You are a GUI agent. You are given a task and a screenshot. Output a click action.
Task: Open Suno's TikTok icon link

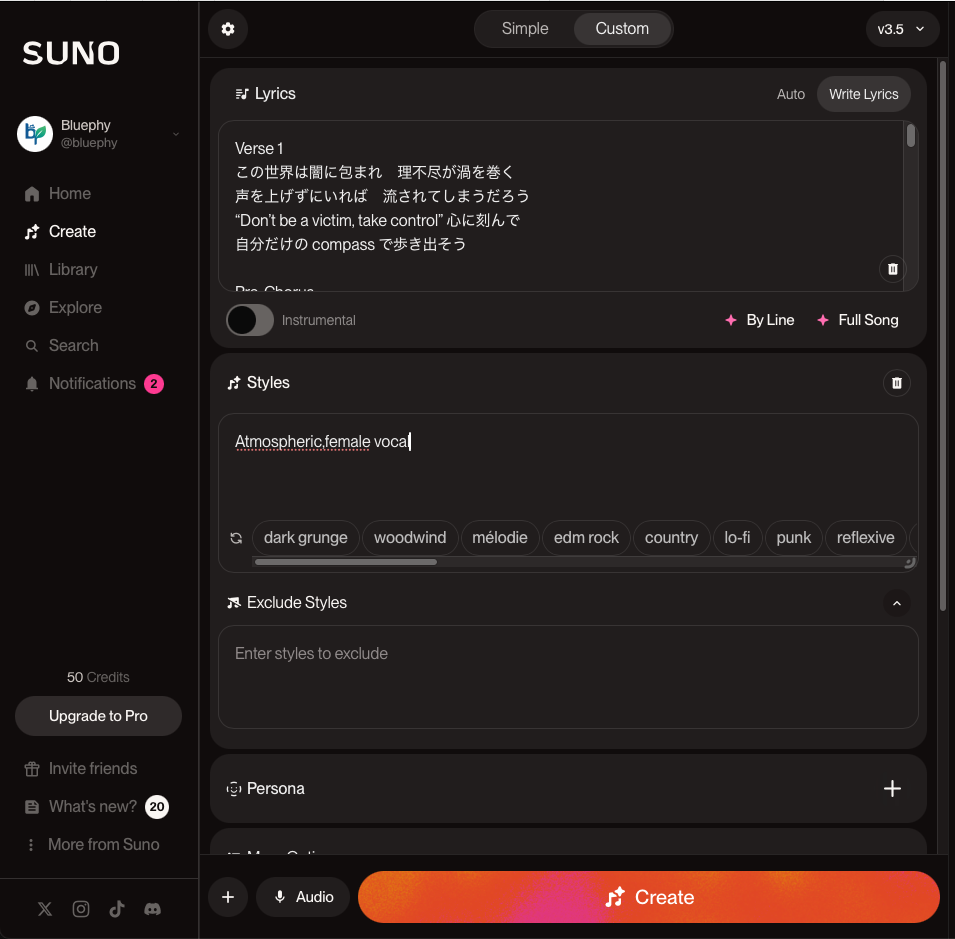click(x=117, y=909)
